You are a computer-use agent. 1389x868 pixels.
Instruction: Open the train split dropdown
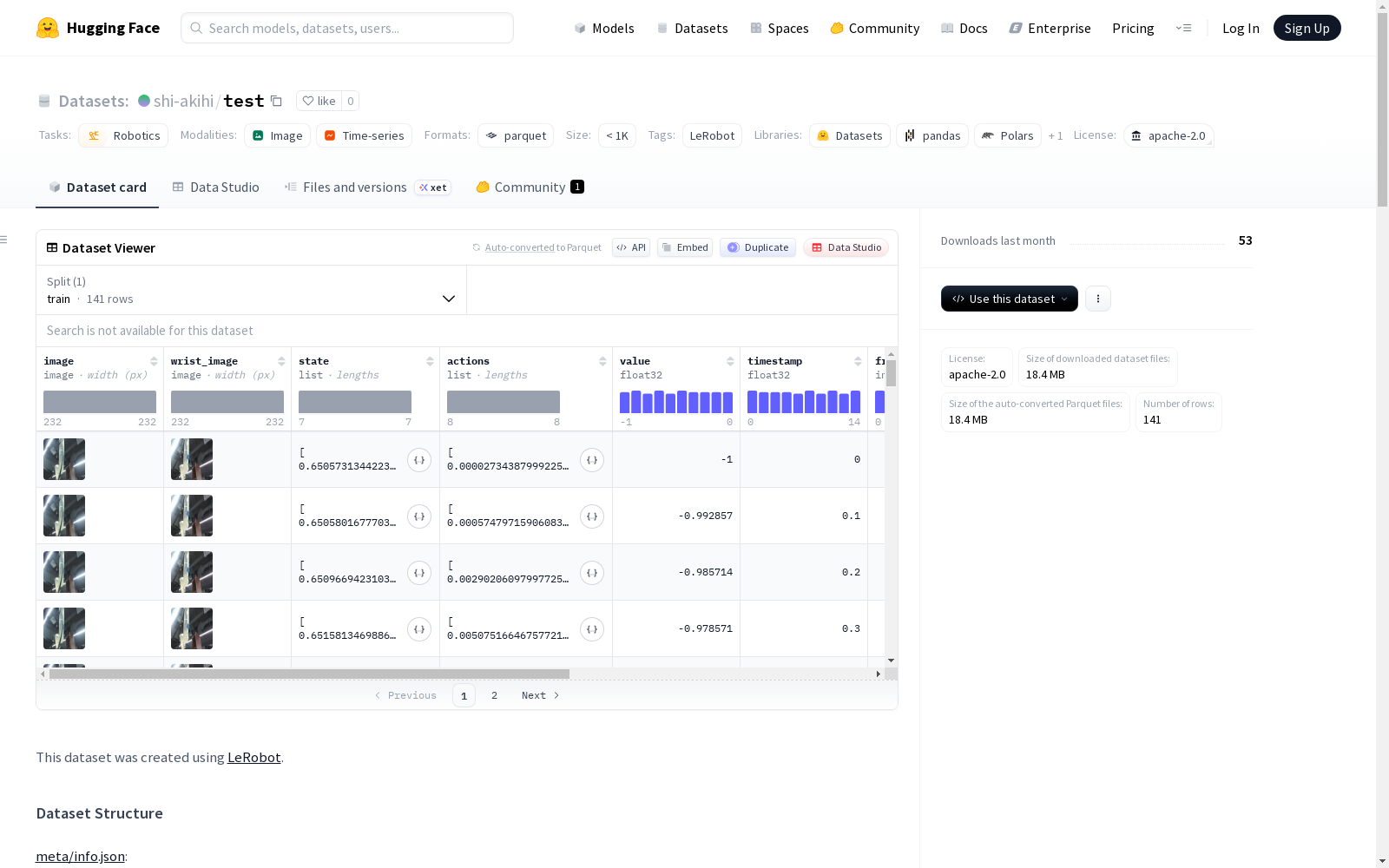(x=252, y=290)
